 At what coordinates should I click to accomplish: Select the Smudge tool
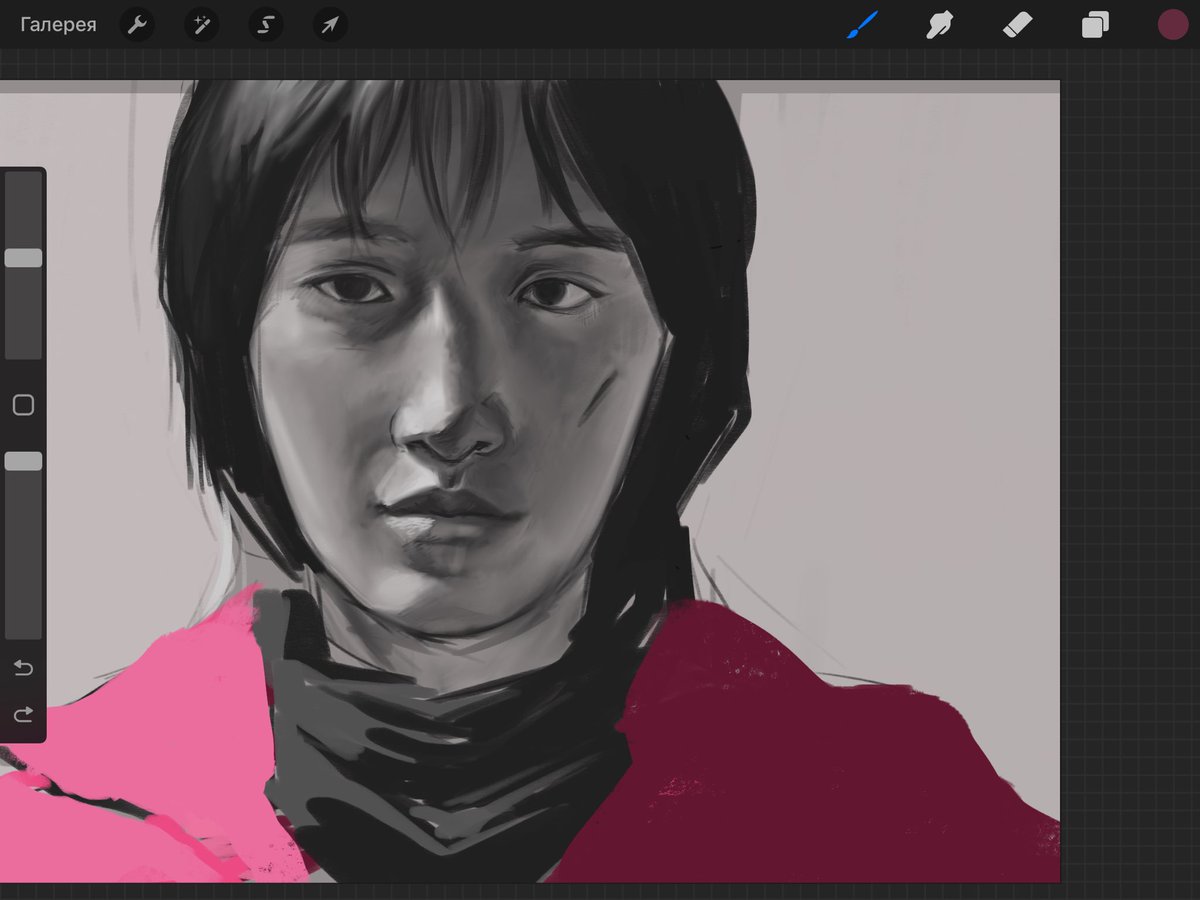[x=939, y=25]
